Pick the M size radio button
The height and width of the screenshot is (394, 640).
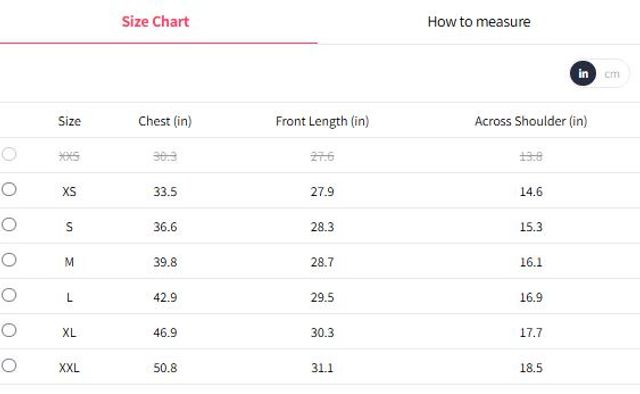click(x=9, y=260)
